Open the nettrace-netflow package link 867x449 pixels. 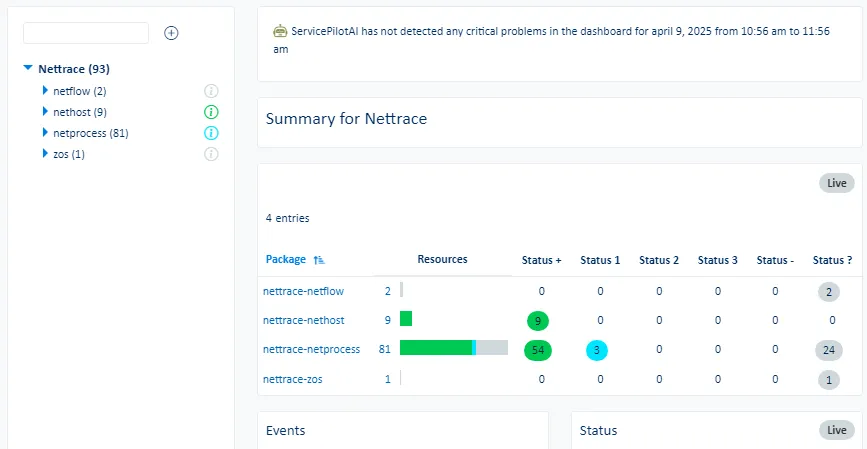click(x=303, y=291)
